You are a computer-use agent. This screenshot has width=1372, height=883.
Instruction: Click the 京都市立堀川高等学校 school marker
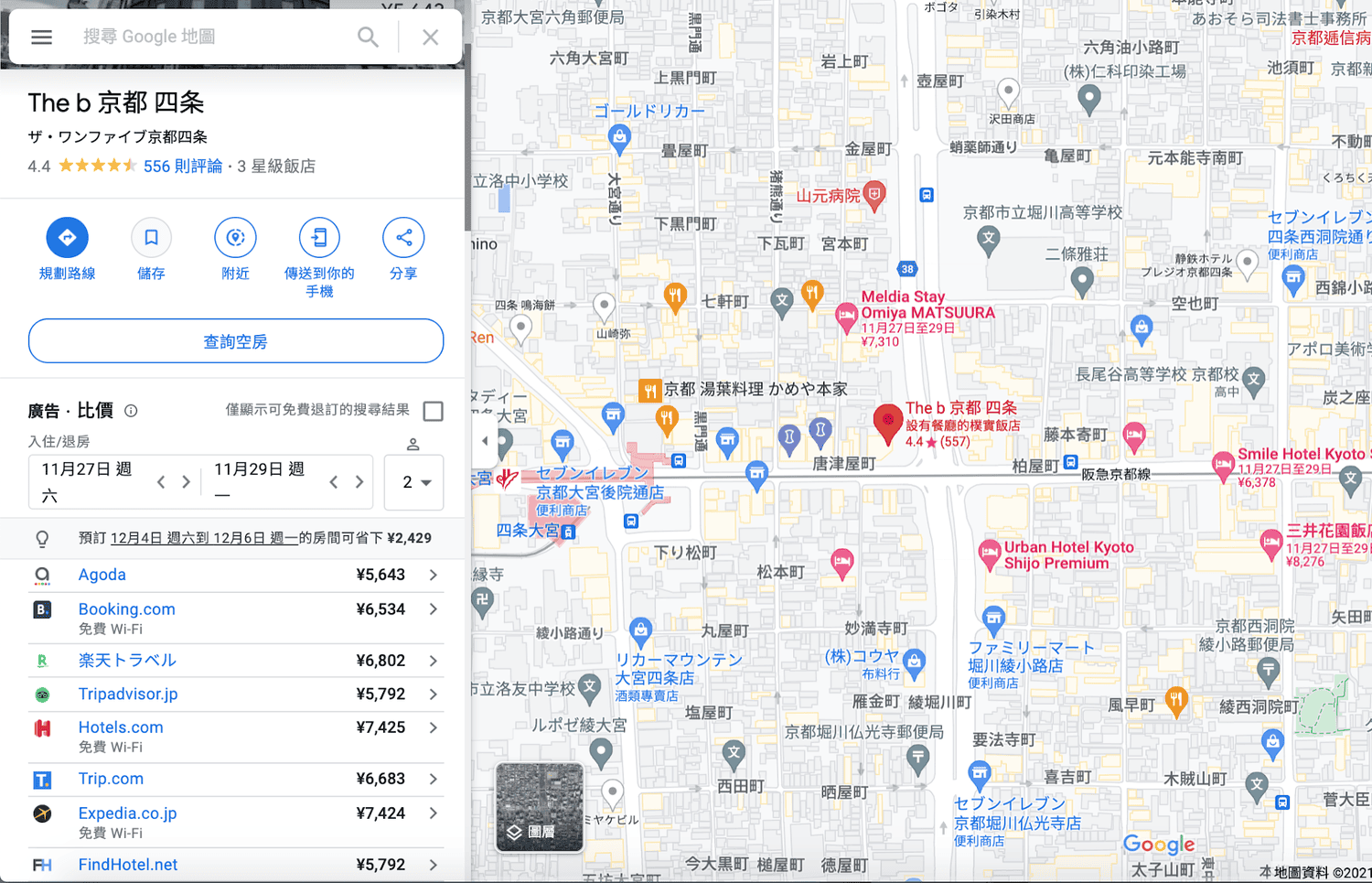point(988,242)
